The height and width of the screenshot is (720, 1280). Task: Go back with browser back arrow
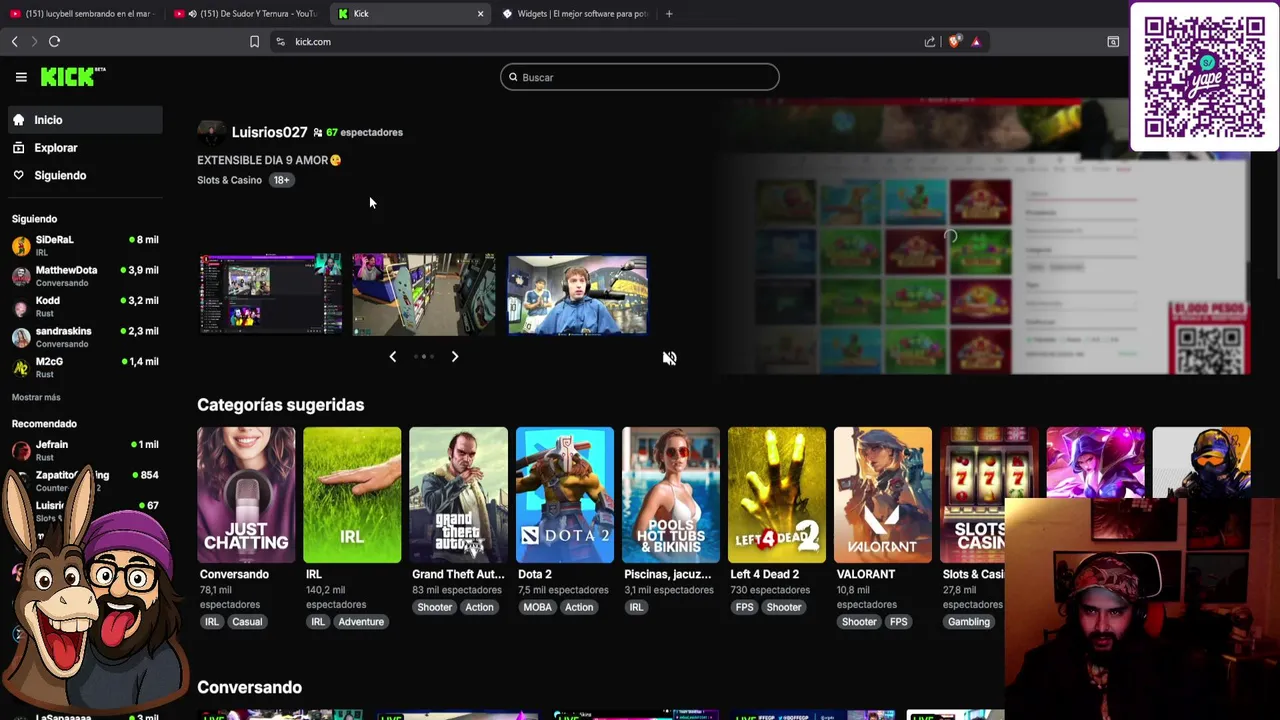point(14,41)
